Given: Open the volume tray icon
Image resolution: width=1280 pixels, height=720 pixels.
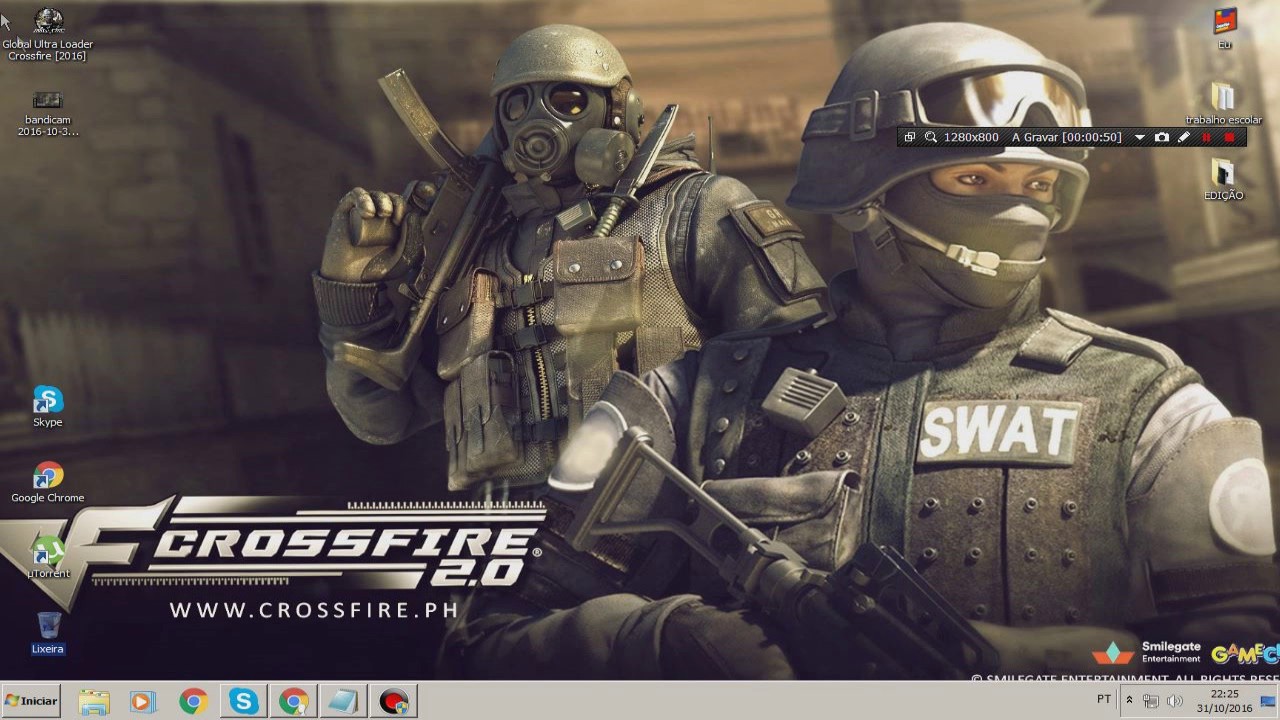Looking at the screenshot, I should coord(1175,701).
